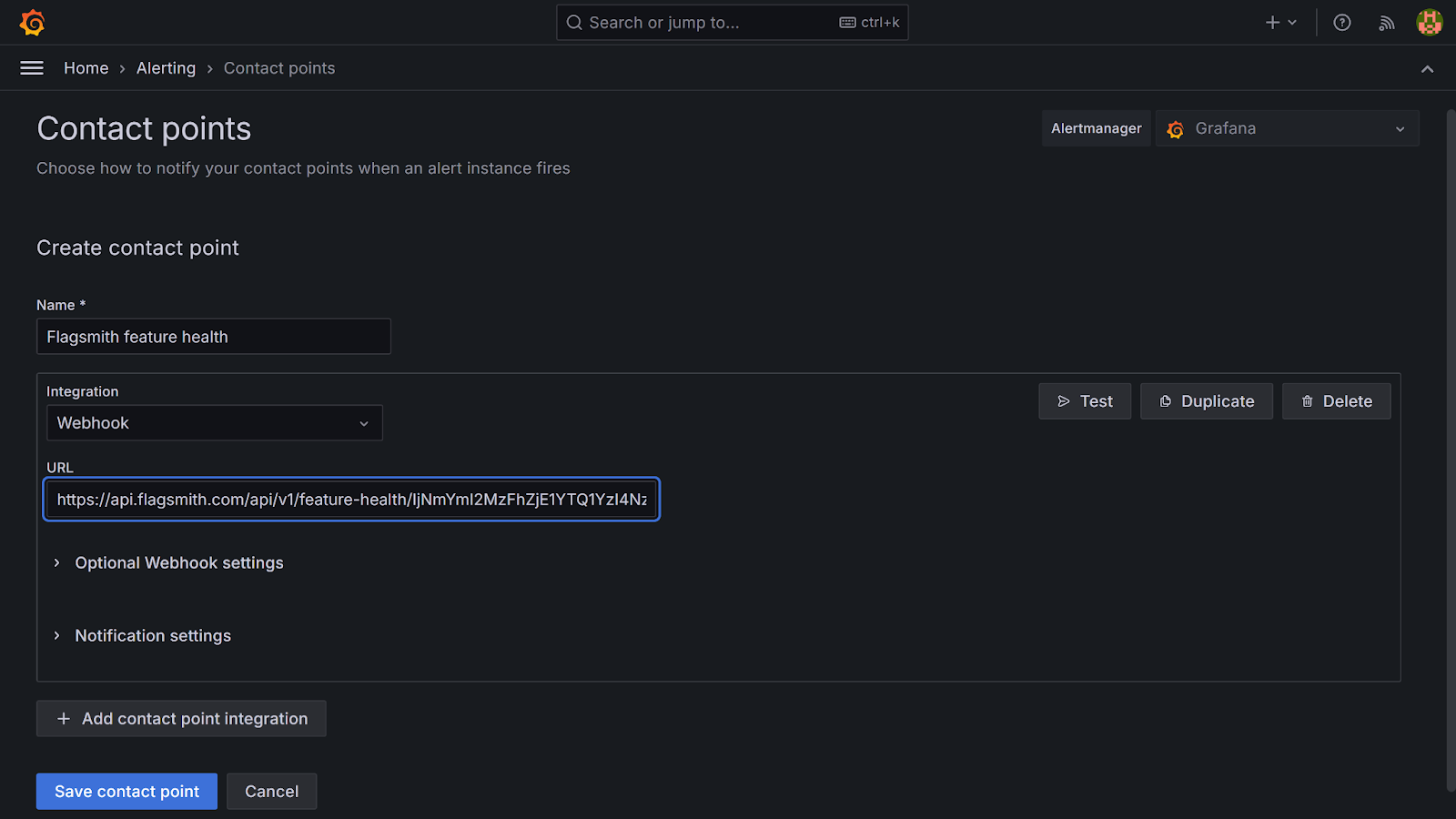
Task: Go to Alerting breadcrumb
Action: coord(166,68)
